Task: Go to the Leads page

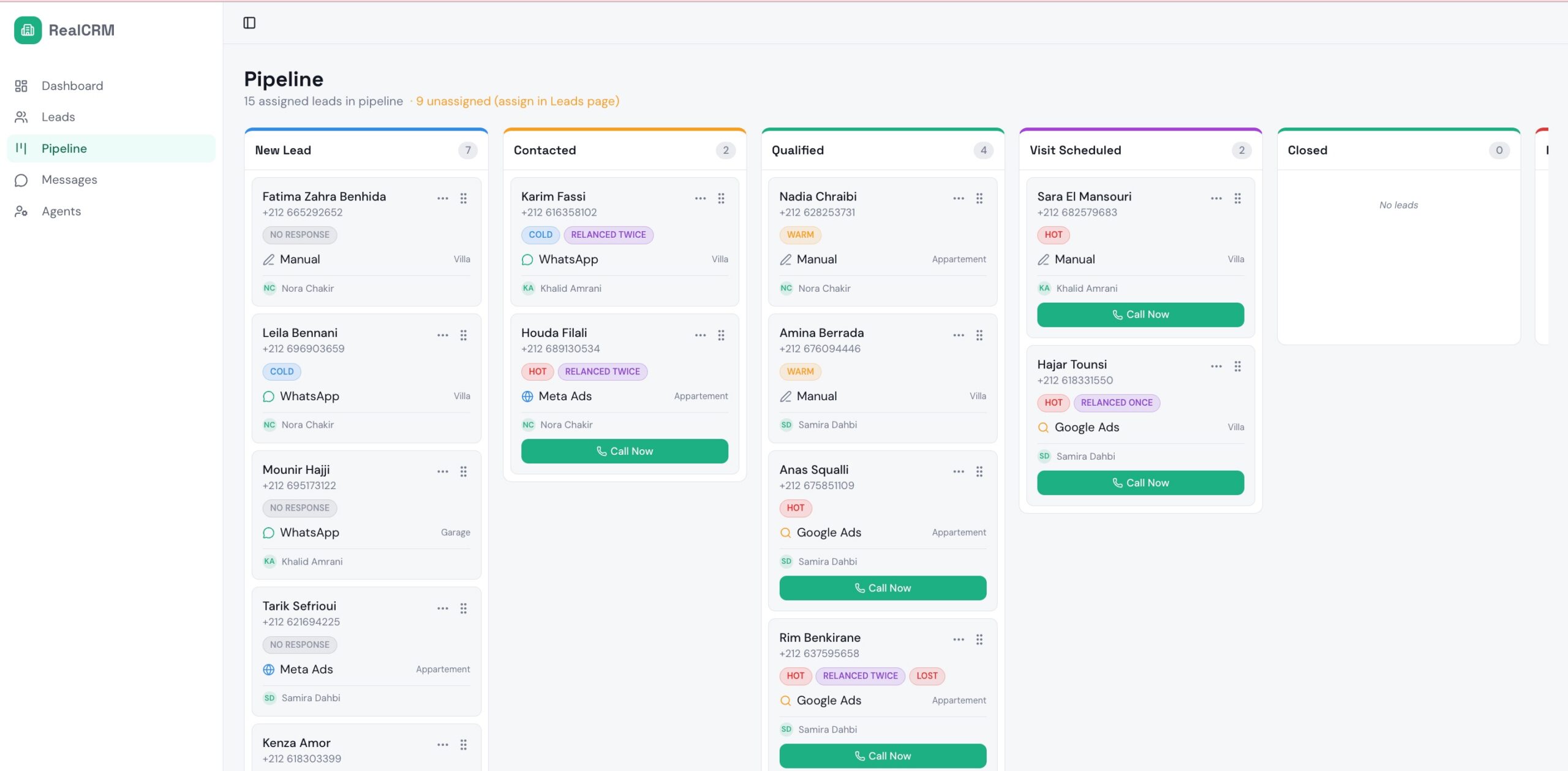Action: [x=111, y=117]
